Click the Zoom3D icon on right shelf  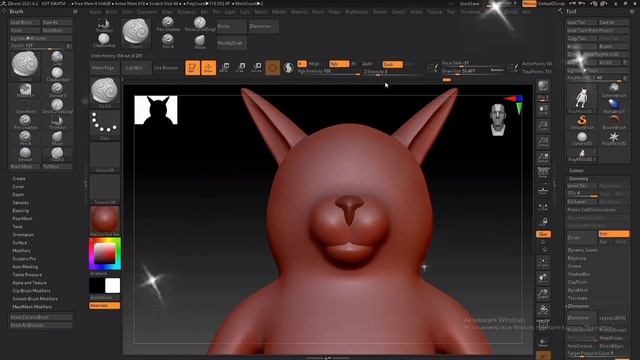543,294
